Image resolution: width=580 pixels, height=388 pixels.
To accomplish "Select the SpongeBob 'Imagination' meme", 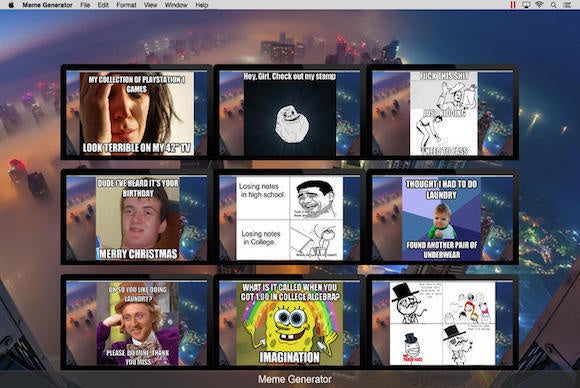I will (x=290, y=322).
